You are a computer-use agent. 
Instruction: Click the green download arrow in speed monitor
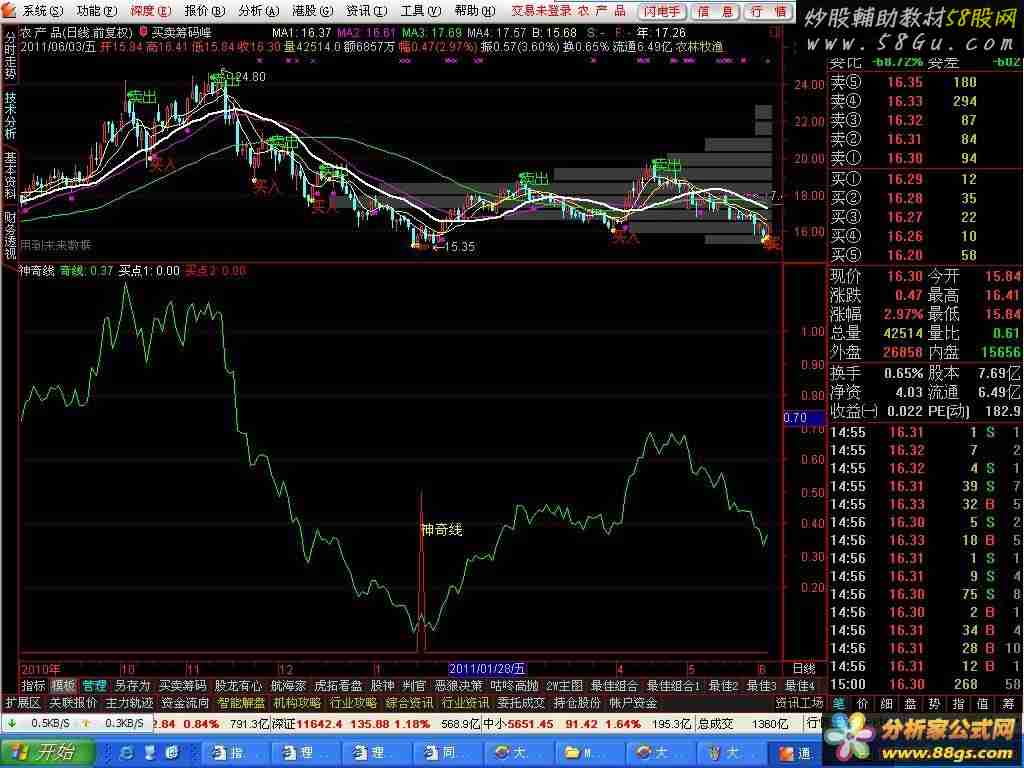[13, 723]
